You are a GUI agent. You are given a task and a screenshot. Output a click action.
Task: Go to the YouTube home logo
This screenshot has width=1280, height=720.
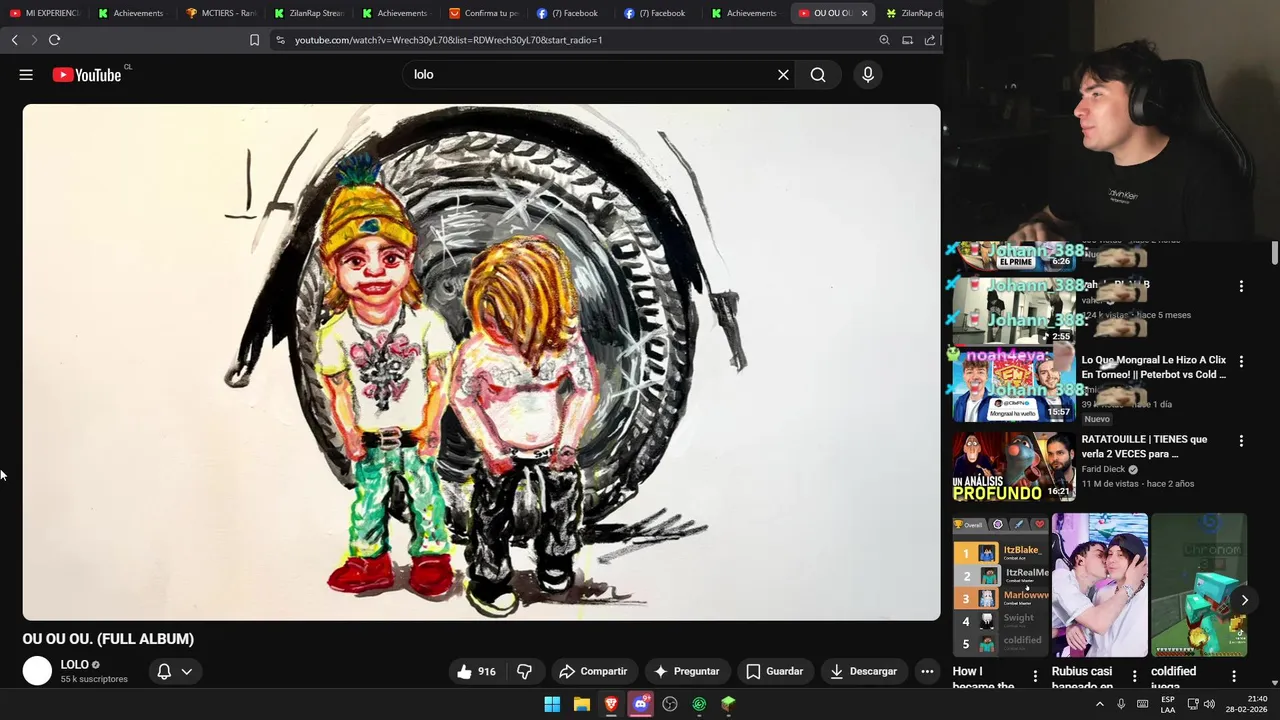87,75
